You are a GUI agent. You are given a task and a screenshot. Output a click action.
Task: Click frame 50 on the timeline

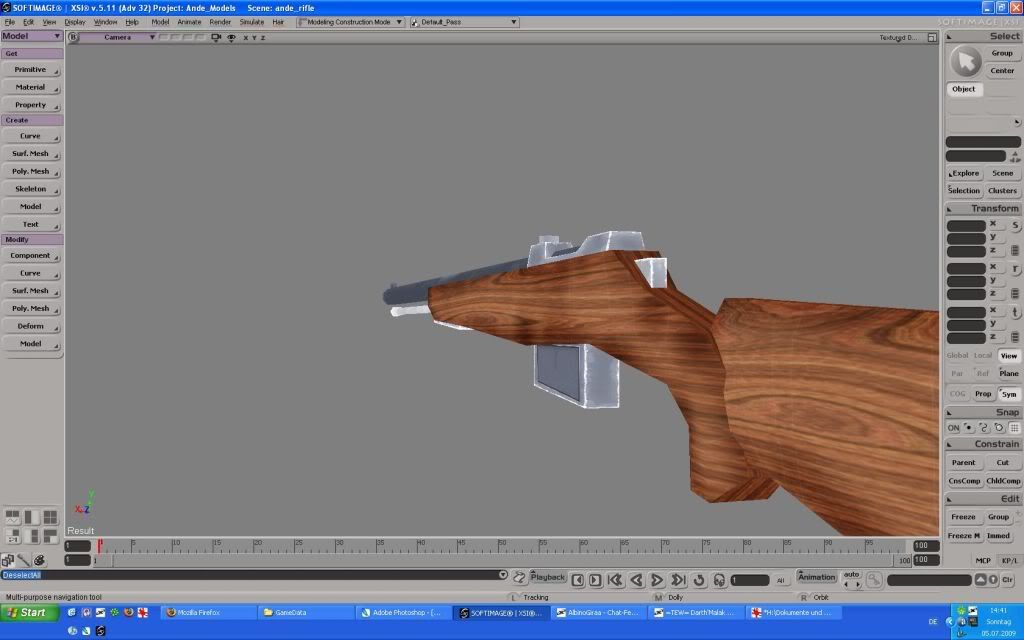502,545
